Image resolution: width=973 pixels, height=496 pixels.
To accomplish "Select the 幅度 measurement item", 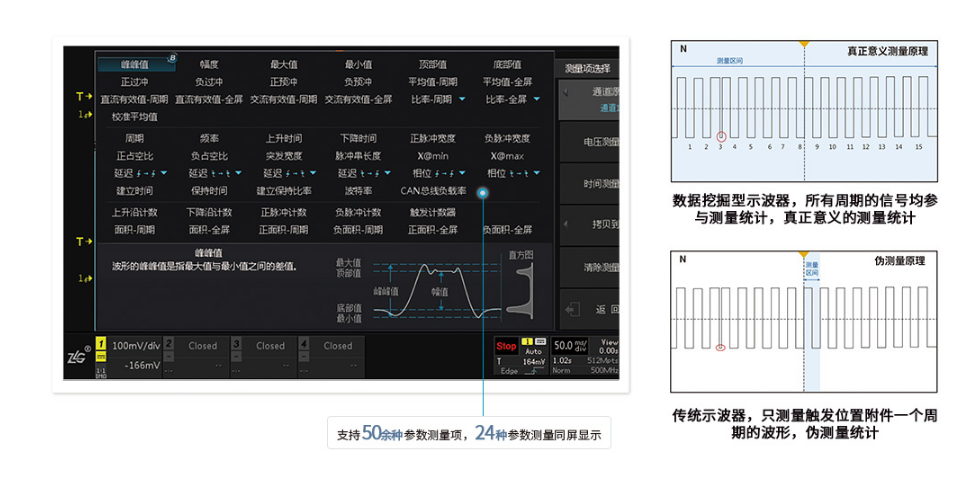I will (209, 65).
